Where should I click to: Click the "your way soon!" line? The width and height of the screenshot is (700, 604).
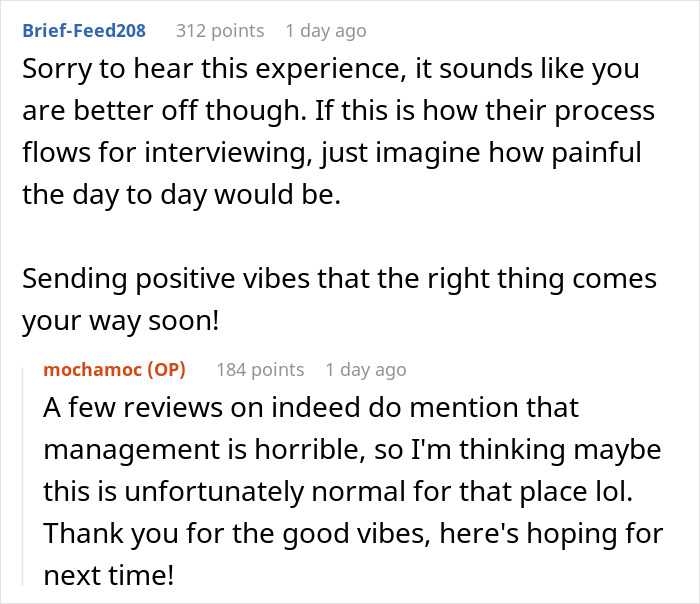click(120, 319)
